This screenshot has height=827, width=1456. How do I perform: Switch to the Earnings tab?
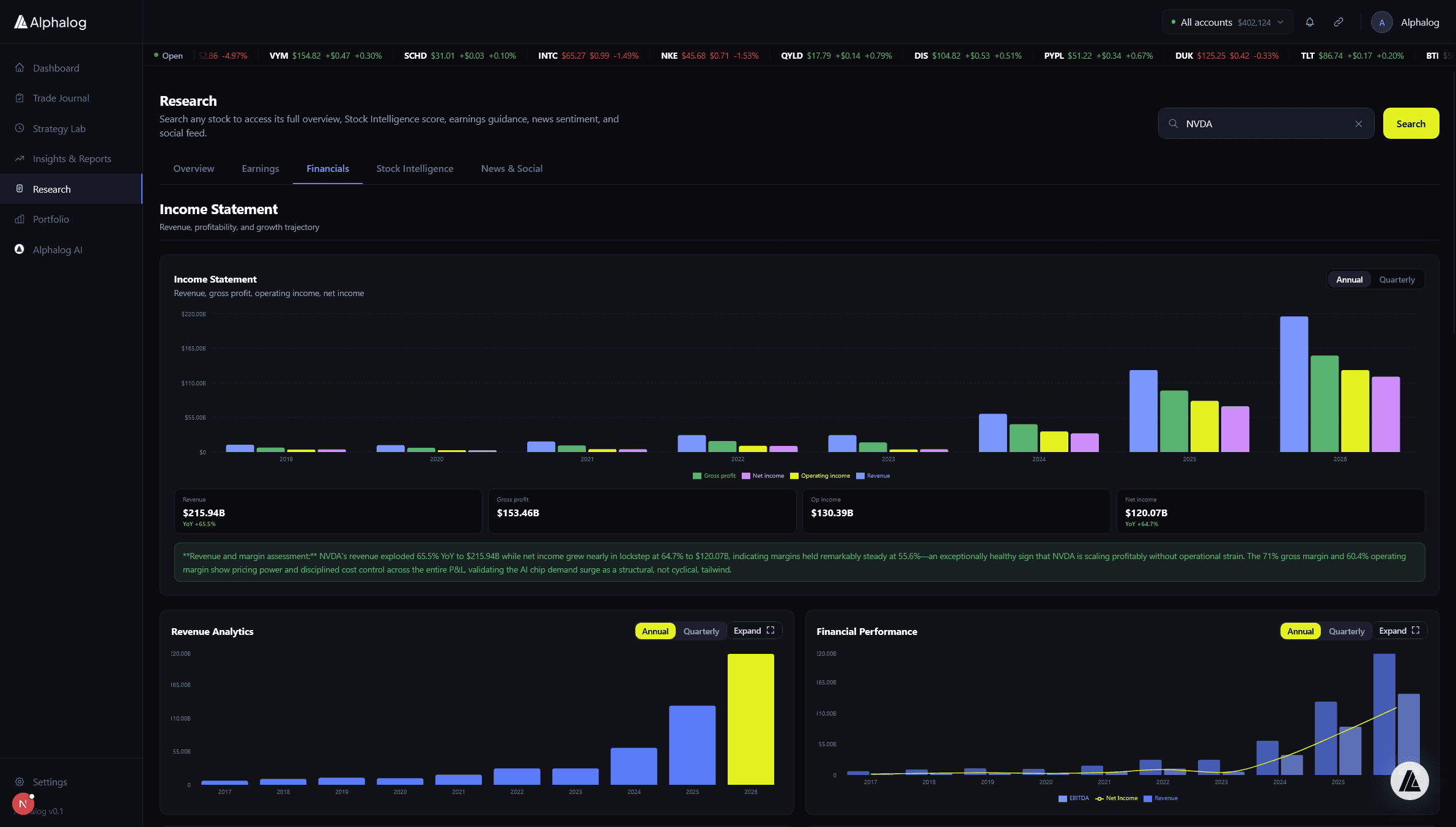coord(261,169)
